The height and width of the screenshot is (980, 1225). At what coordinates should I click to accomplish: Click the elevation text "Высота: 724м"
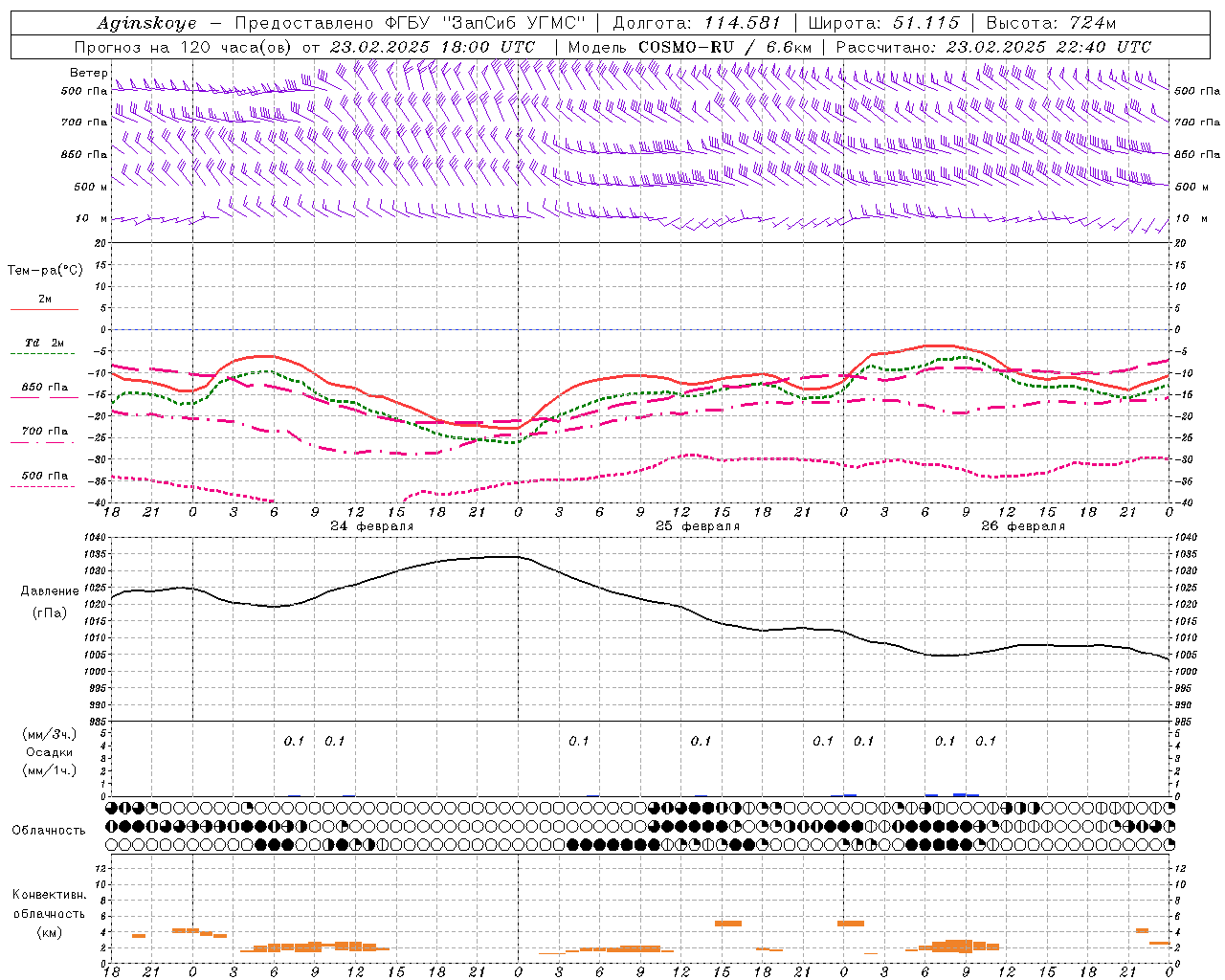point(1051,23)
